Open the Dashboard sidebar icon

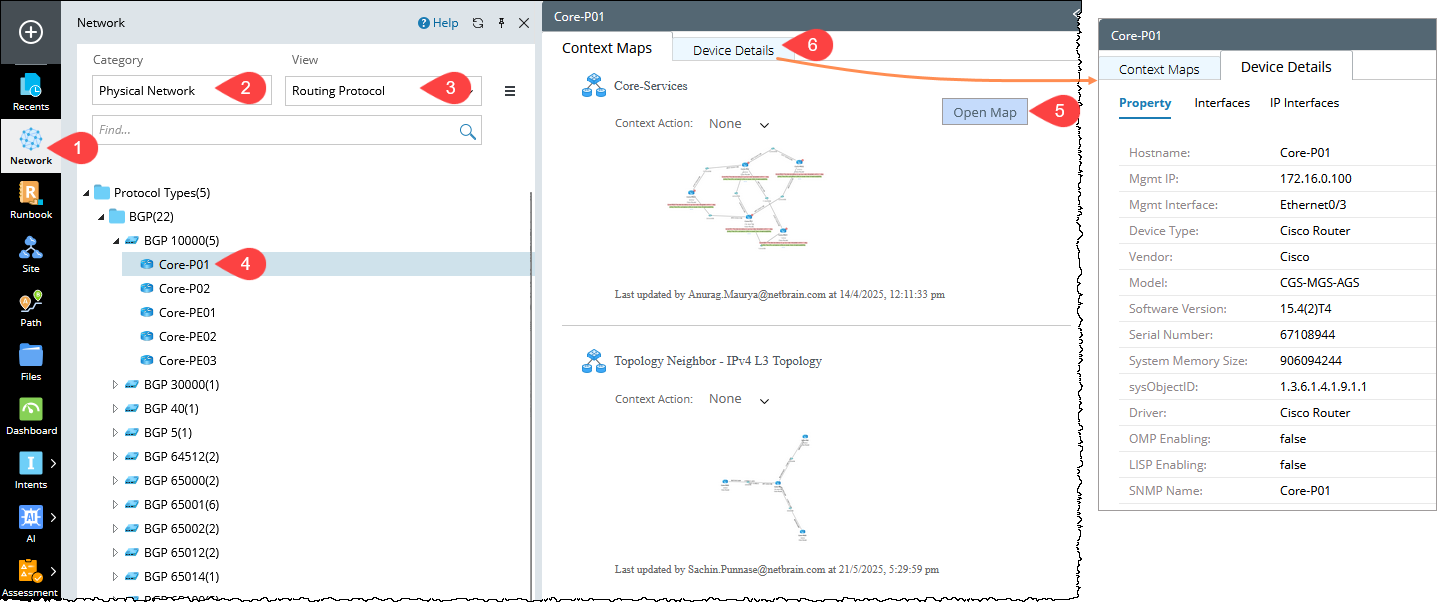coord(31,416)
